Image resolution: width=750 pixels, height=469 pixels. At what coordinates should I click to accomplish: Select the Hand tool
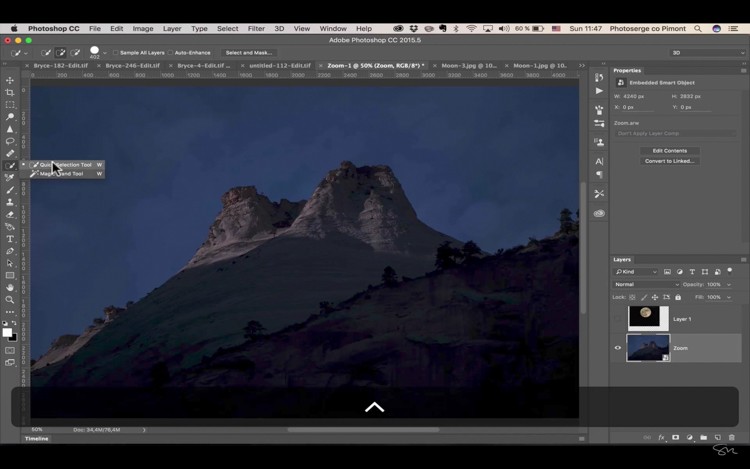click(x=10, y=288)
